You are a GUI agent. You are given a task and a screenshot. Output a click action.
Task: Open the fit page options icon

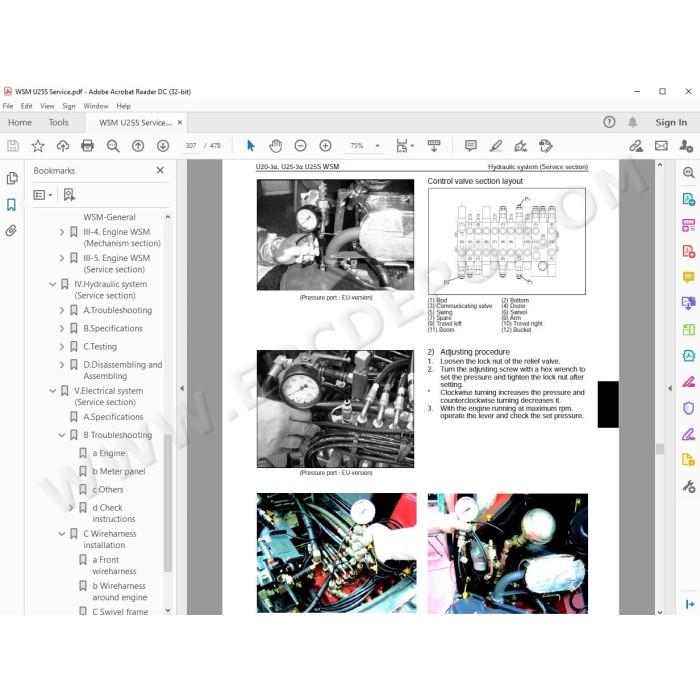coord(402,146)
